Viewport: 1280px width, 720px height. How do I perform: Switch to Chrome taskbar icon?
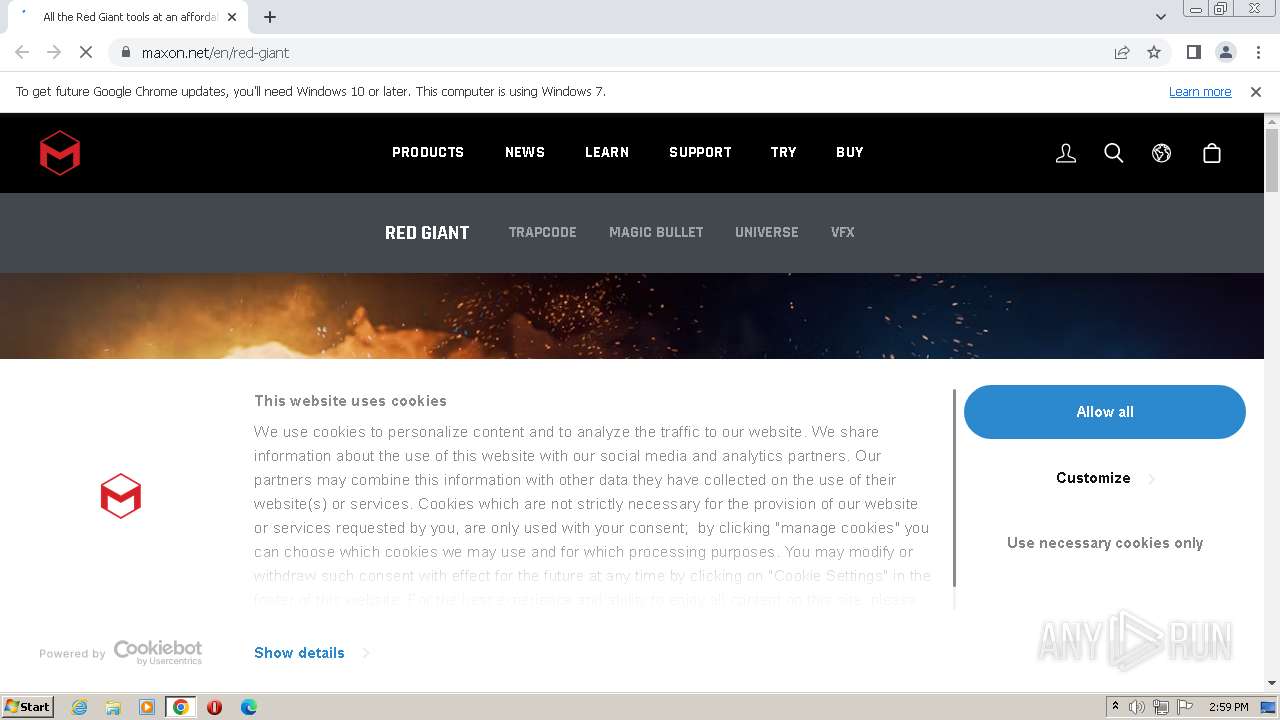tap(181, 707)
